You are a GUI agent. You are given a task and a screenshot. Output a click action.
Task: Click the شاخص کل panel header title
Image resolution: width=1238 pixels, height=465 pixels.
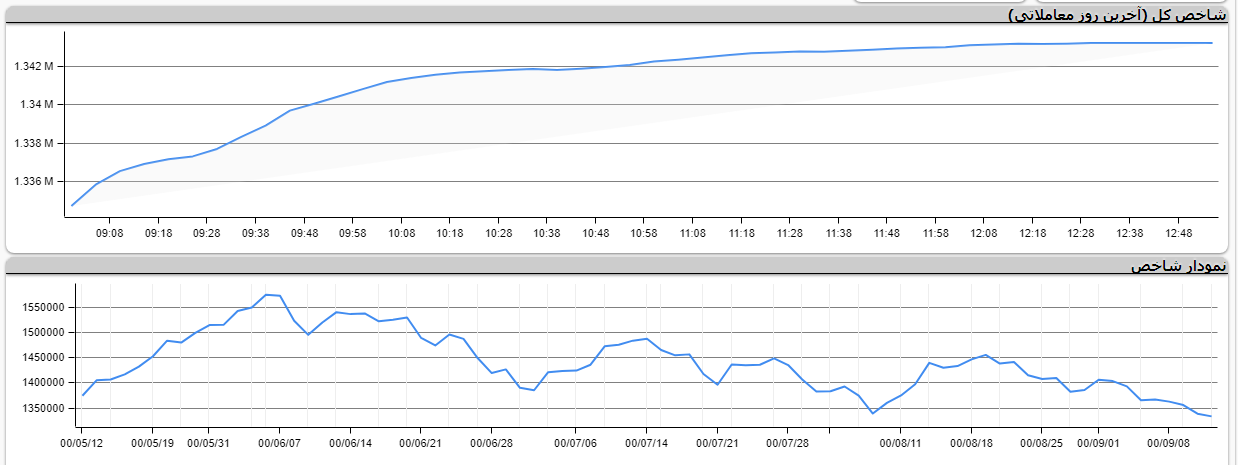(x=1119, y=14)
